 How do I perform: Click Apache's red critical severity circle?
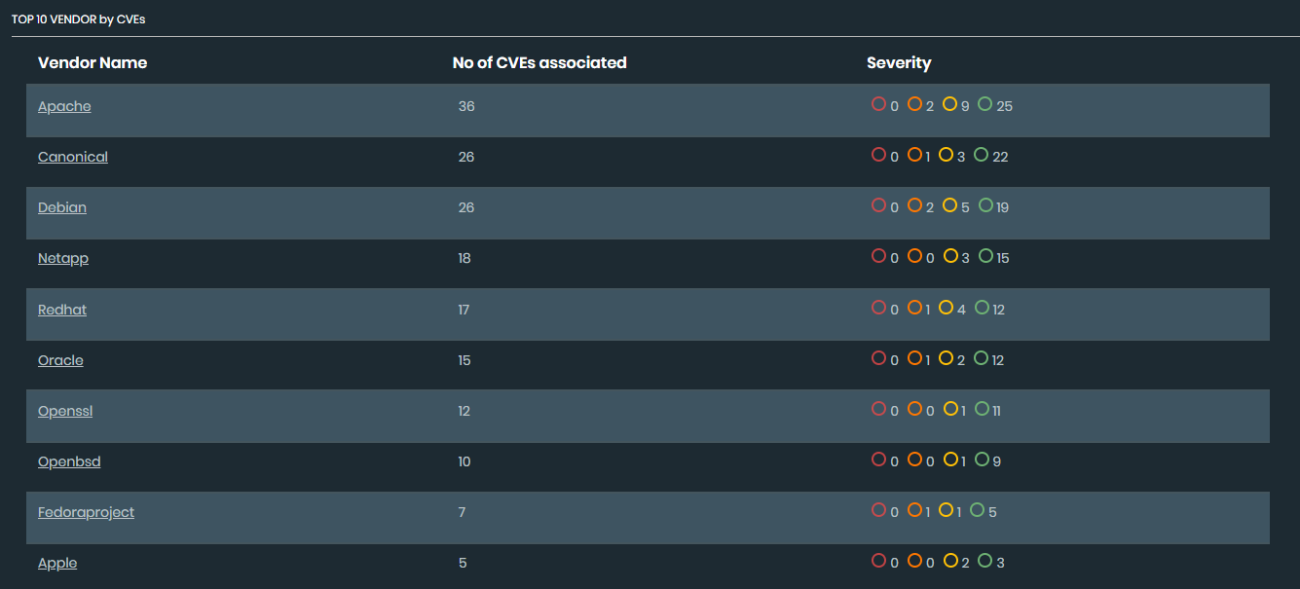[x=879, y=104]
